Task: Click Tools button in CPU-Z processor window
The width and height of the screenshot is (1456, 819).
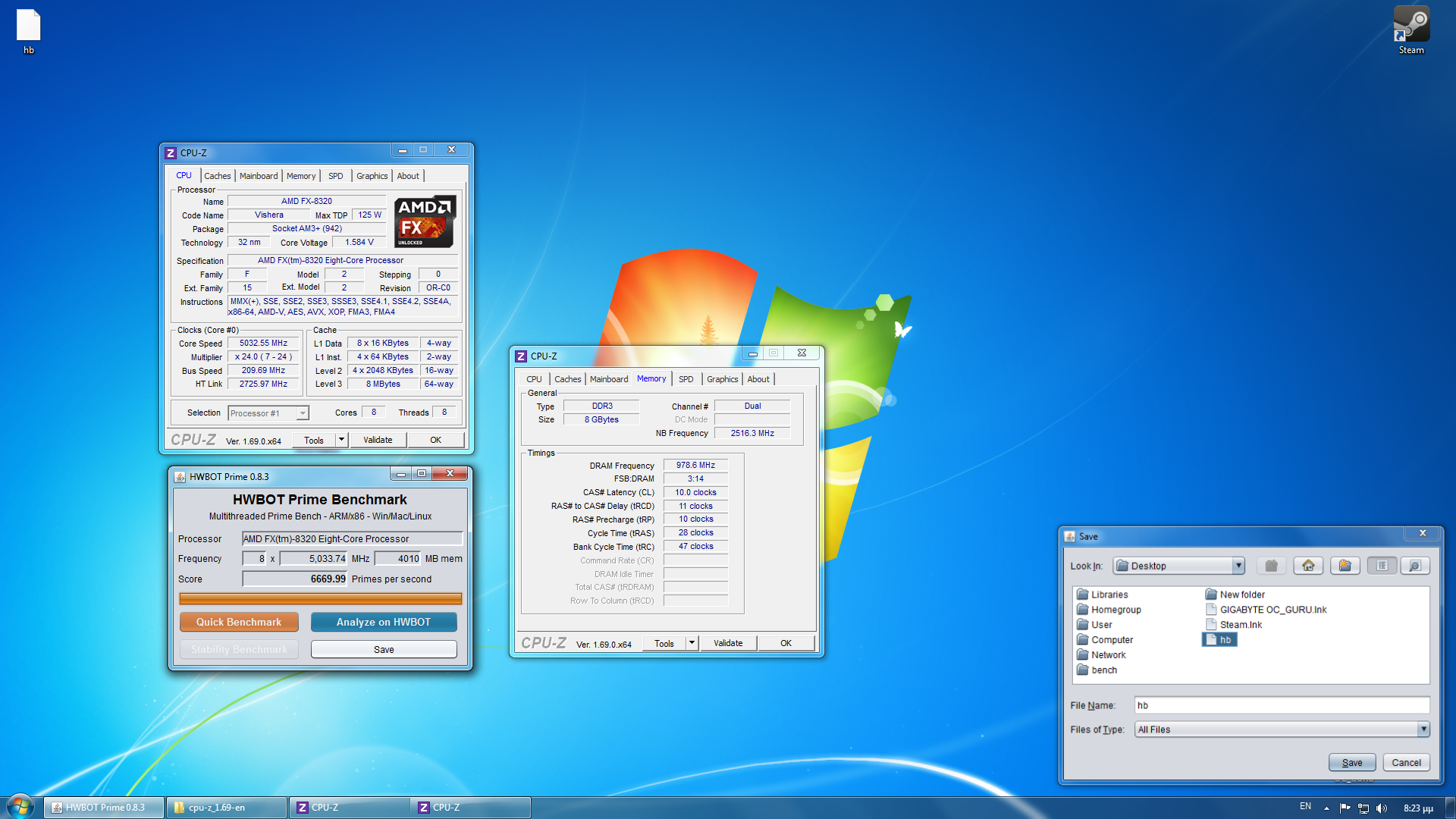Action: coord(314,440)
